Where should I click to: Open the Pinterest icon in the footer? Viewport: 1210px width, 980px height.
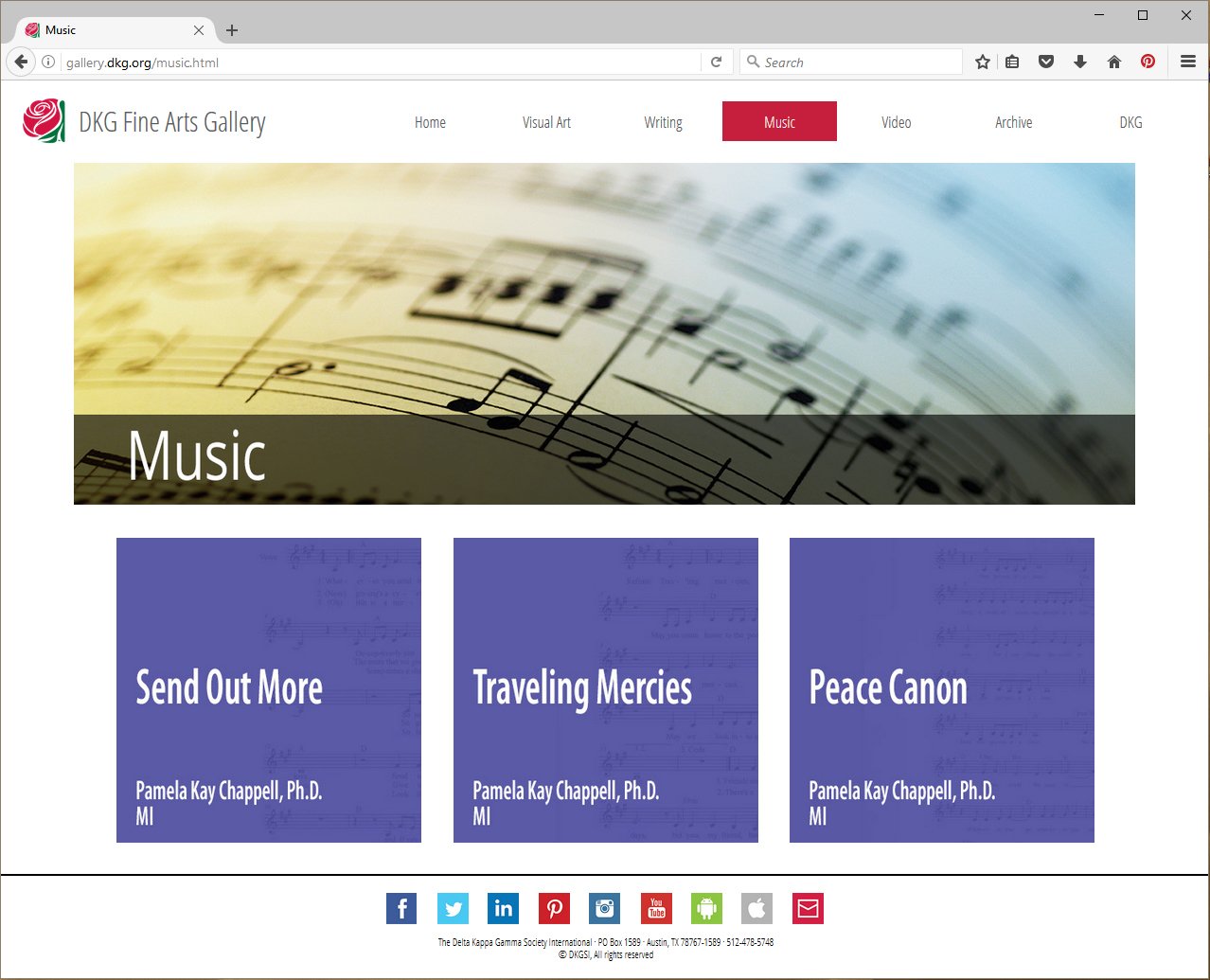554,908
